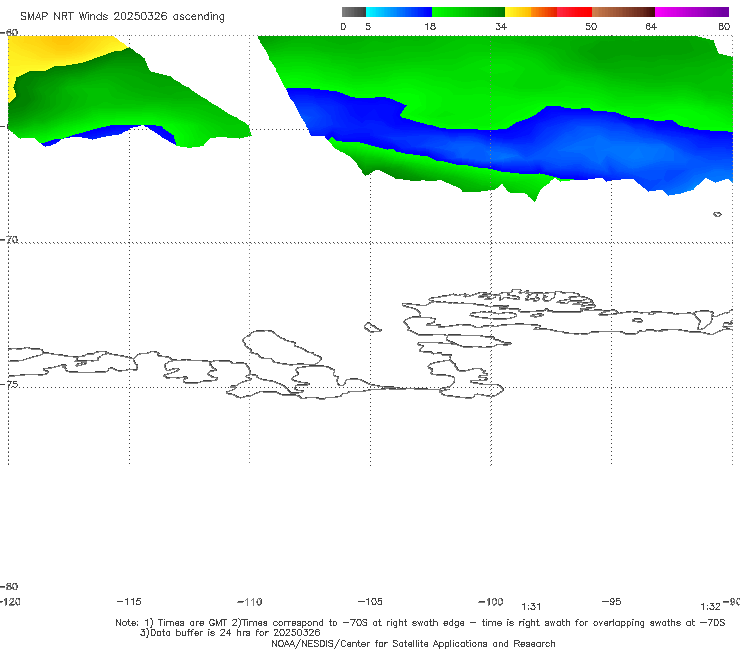Pick the cyan-to-blue segment of the color bar

pyautogui.click(x=399, y=12)
